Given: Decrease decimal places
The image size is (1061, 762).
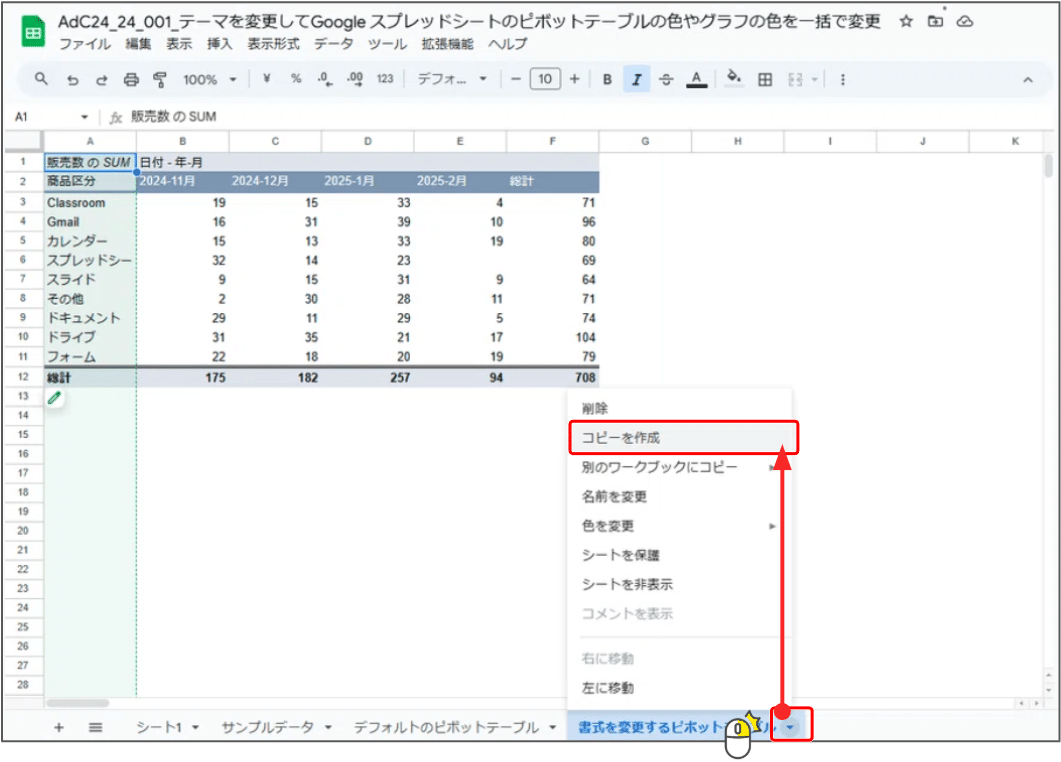Looking at the screenshot, I should tap(325, 79).
